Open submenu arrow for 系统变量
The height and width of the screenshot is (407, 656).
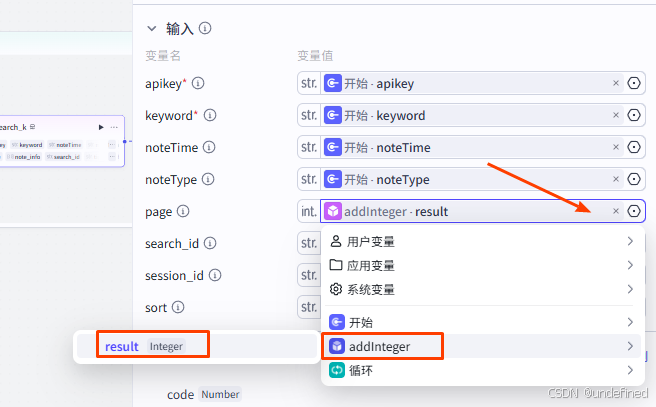coord(630,289)
